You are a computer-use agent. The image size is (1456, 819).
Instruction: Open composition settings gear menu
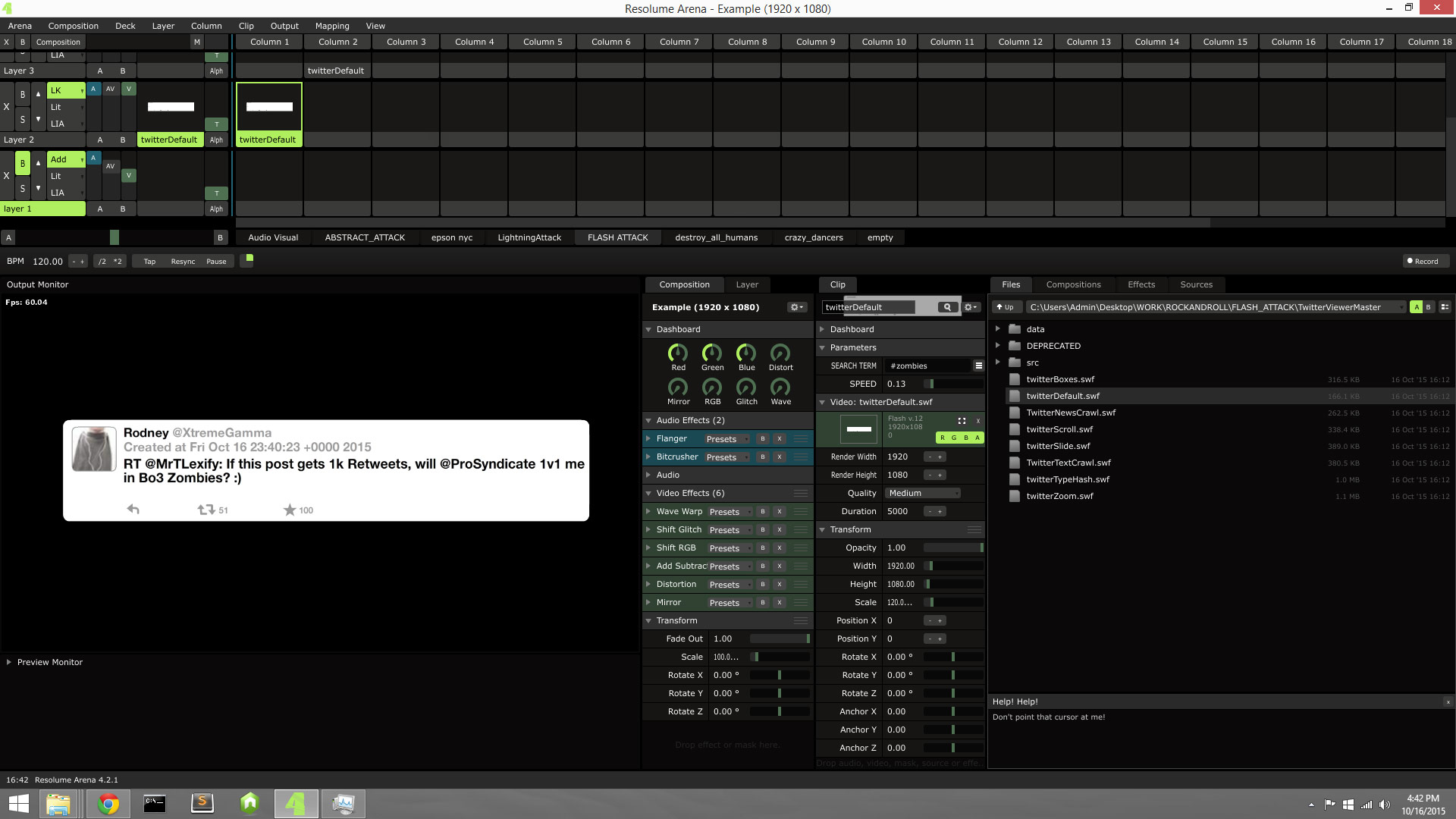point(796,307)
